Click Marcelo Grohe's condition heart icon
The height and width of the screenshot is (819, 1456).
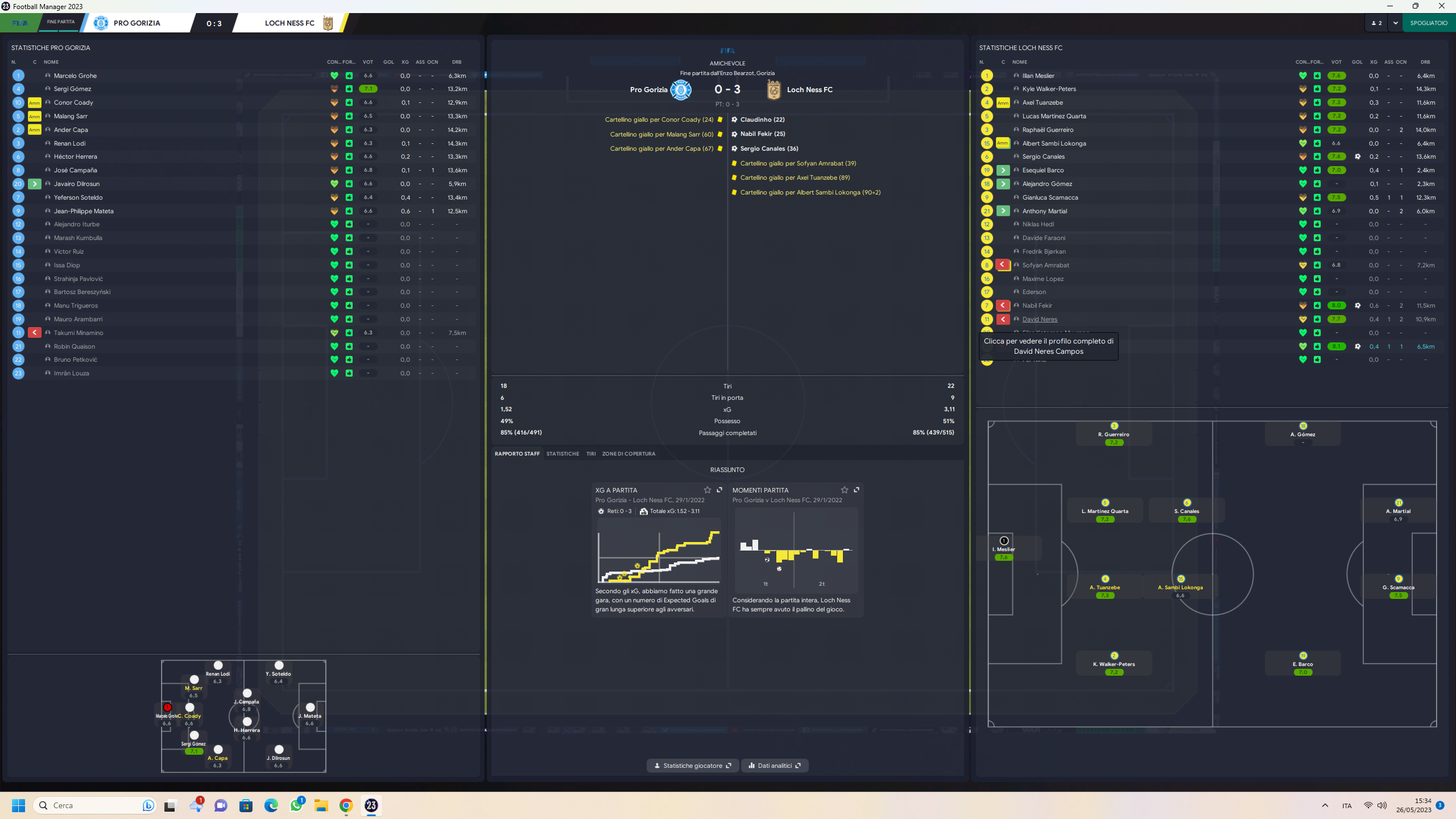click(x=334, y=75)
